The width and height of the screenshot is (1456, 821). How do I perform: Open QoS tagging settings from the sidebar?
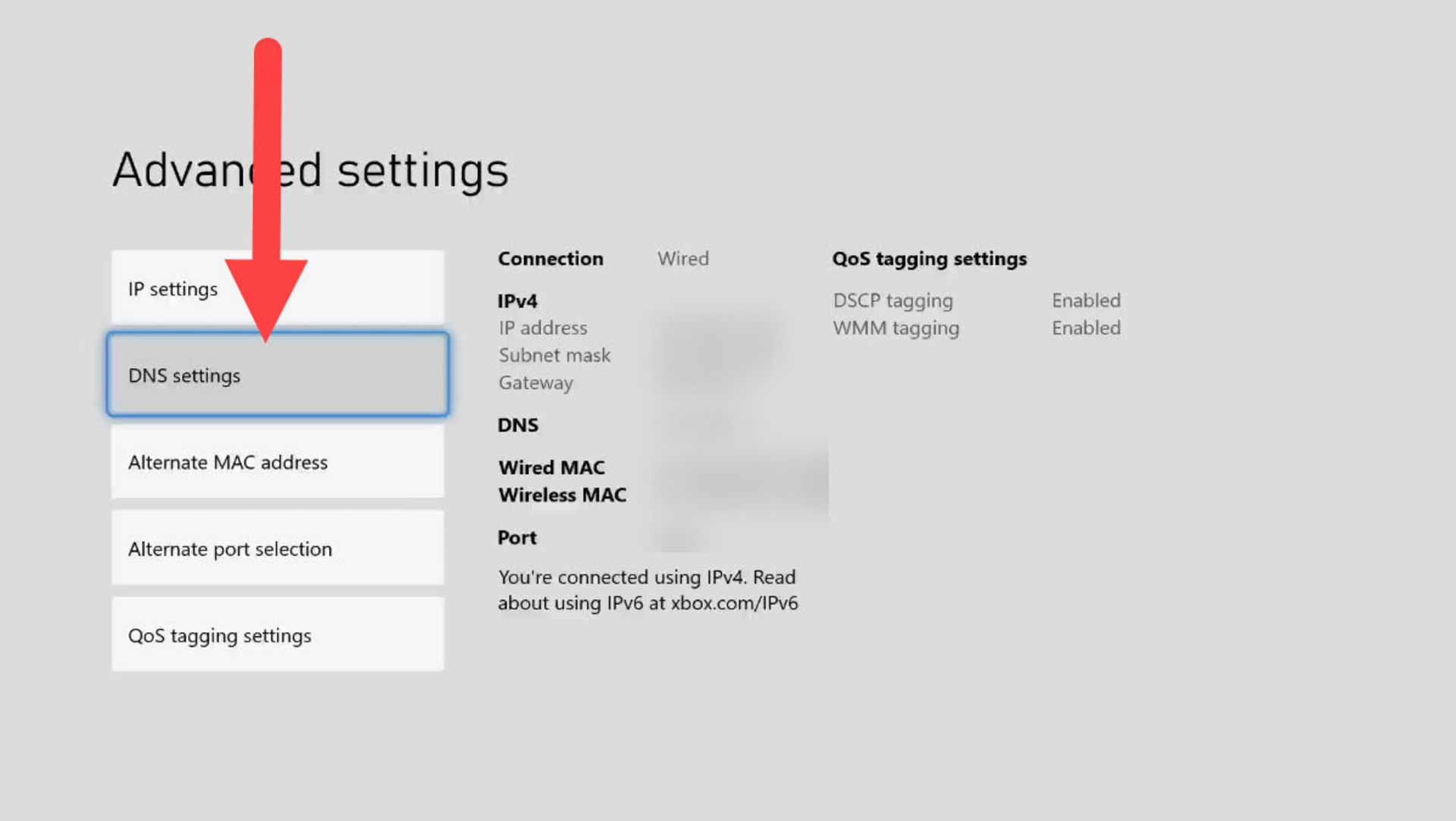278,635
